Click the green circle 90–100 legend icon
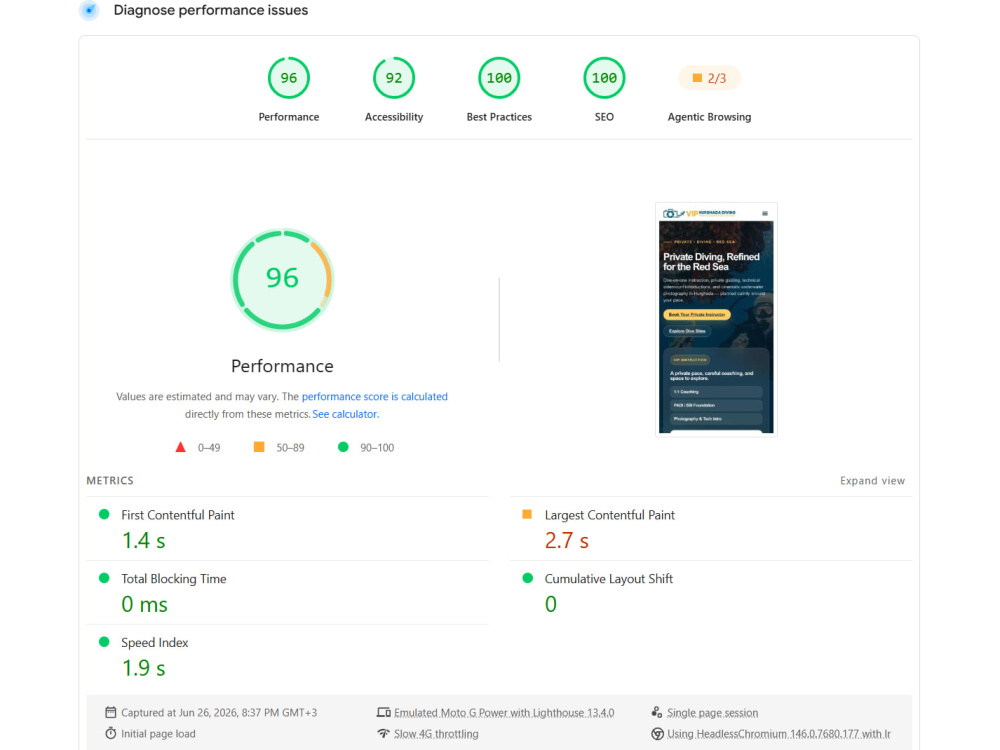This screenshot has height=750, width=1000. click(x=343, y=447)
